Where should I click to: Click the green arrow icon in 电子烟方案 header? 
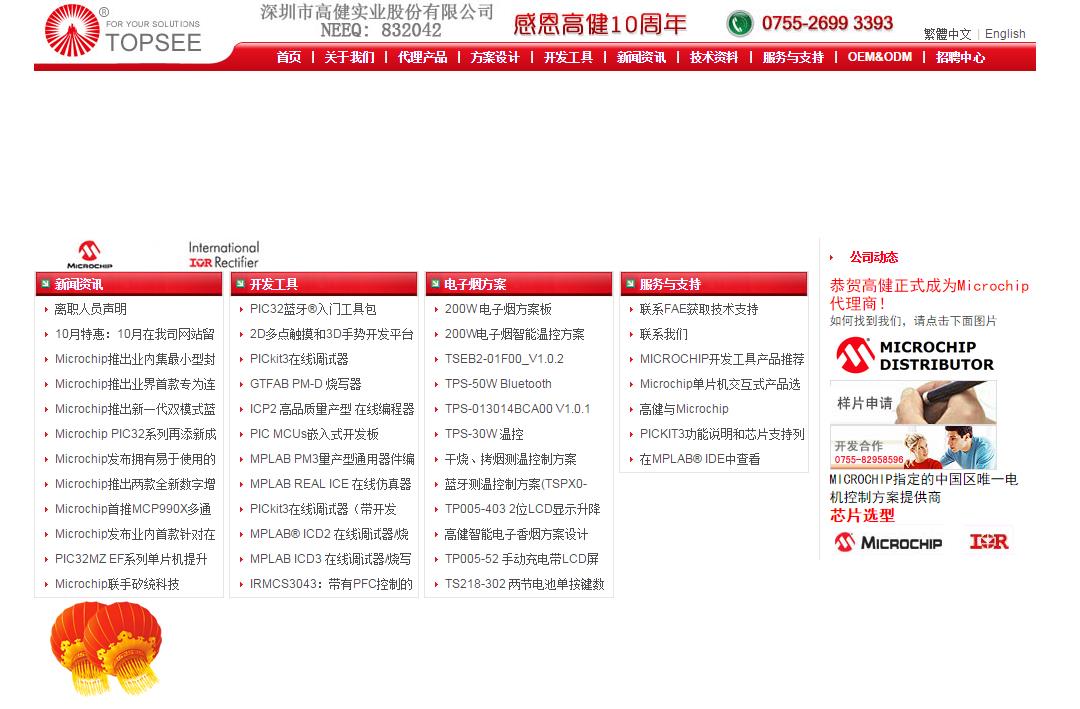click(435, 283)
